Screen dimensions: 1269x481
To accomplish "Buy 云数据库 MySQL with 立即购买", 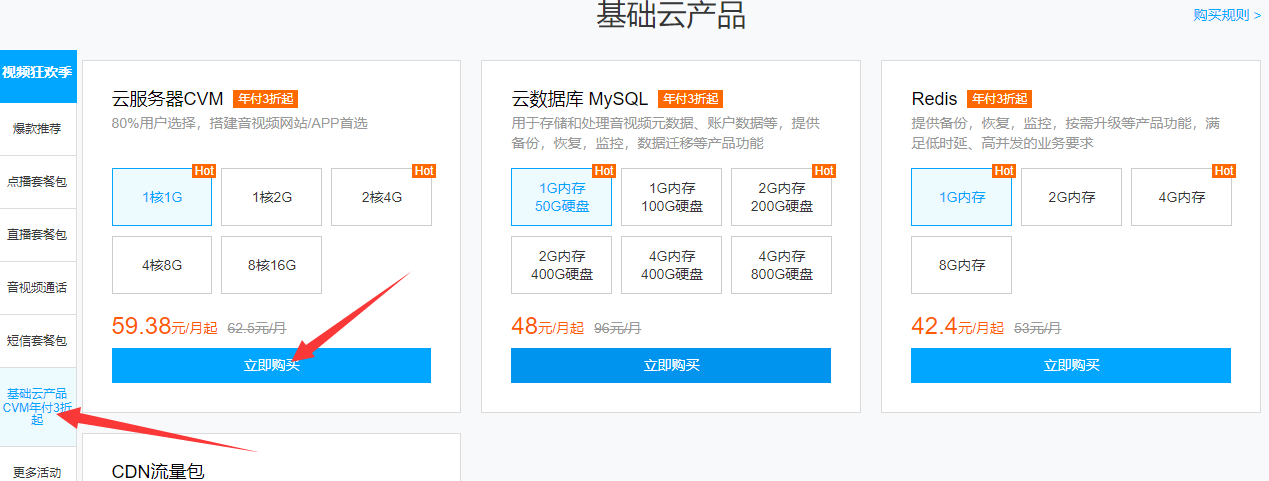I will (671, 365).
